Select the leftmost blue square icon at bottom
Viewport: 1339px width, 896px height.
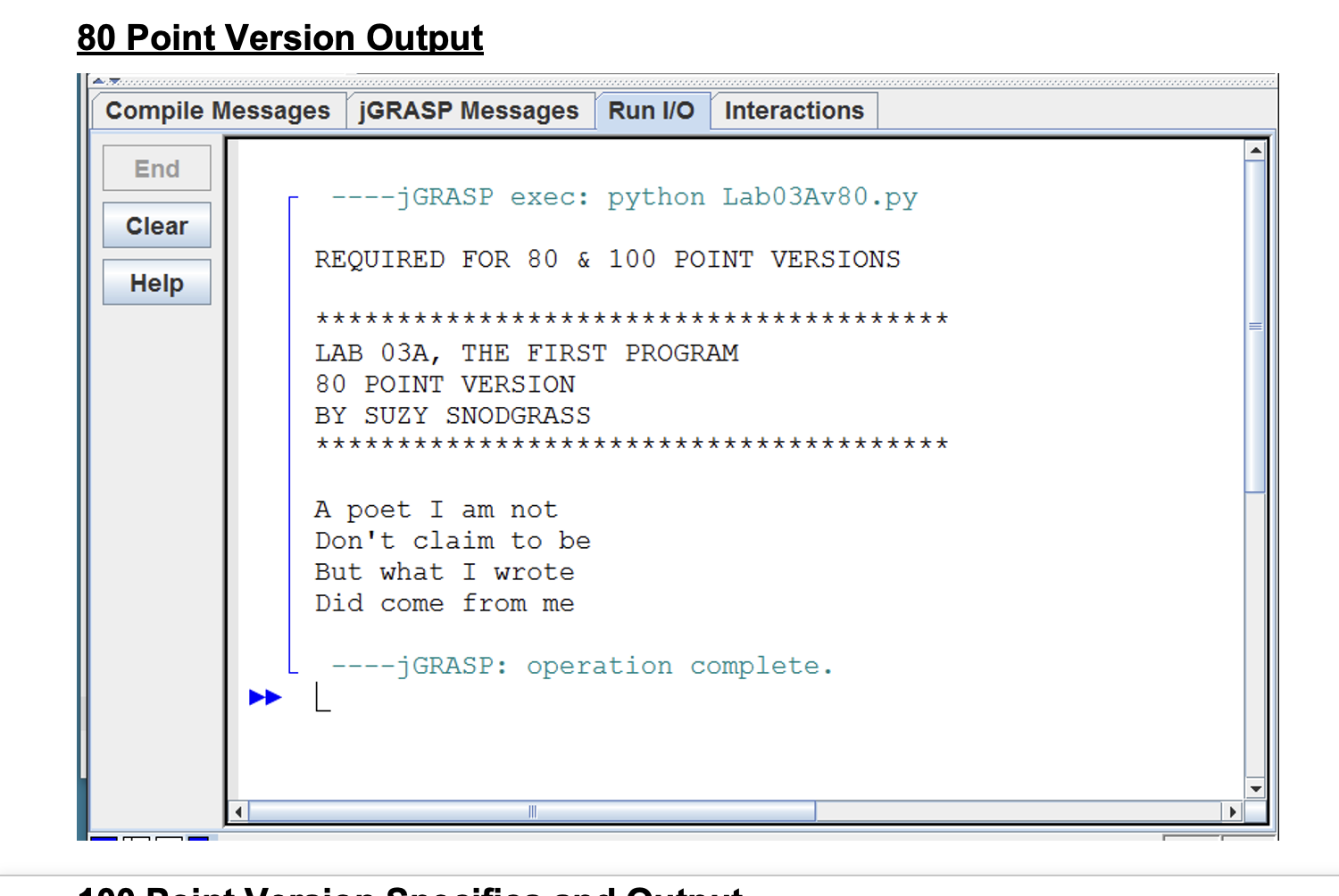[x=103, y=841]
